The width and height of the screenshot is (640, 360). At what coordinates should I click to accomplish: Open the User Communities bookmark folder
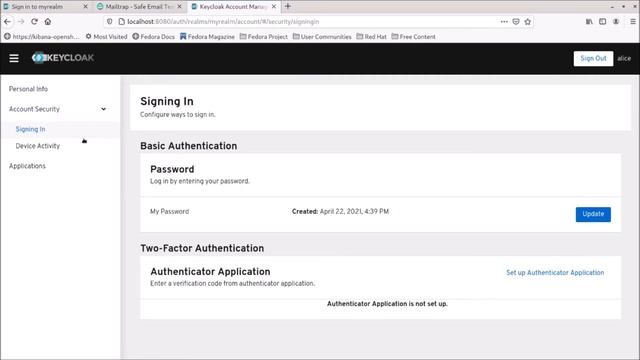[x=322, y=37]
